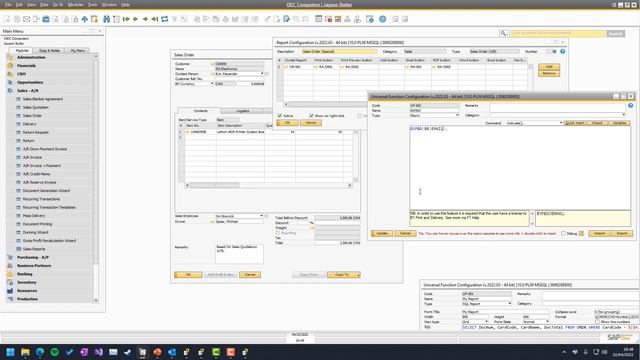Screen dimensions: 640x360
Task: Open the Form State Normal dropdown
Action: point(547,322)
